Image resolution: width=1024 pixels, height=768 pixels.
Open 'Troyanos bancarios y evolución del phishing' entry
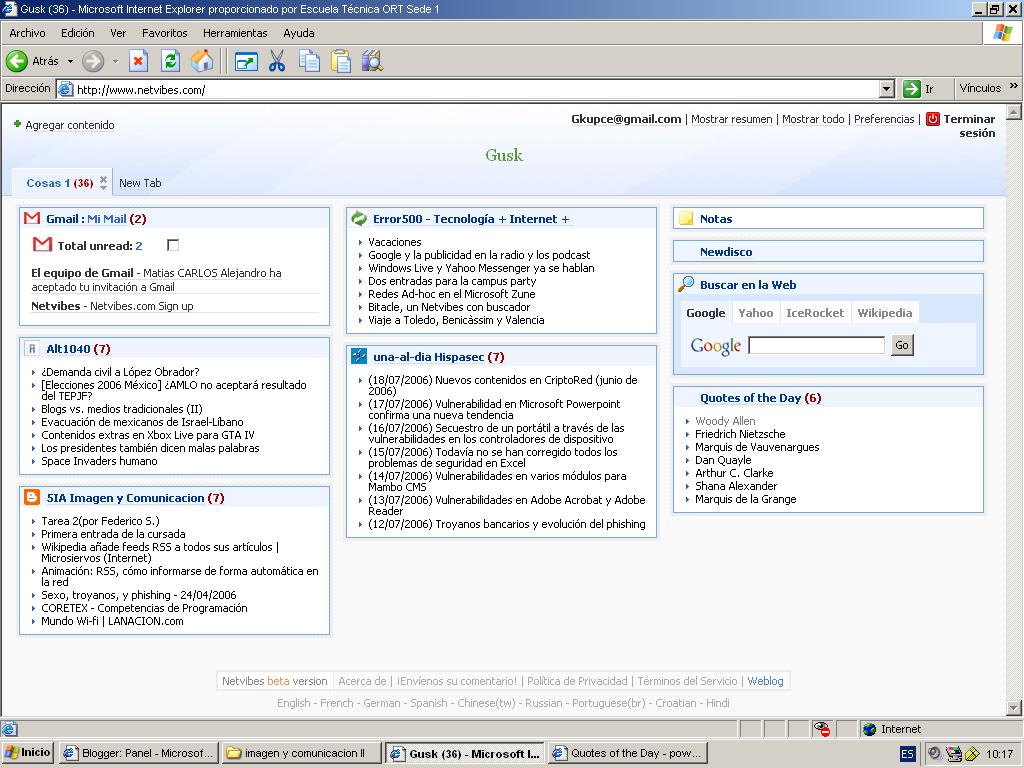[x=507, y=524]
